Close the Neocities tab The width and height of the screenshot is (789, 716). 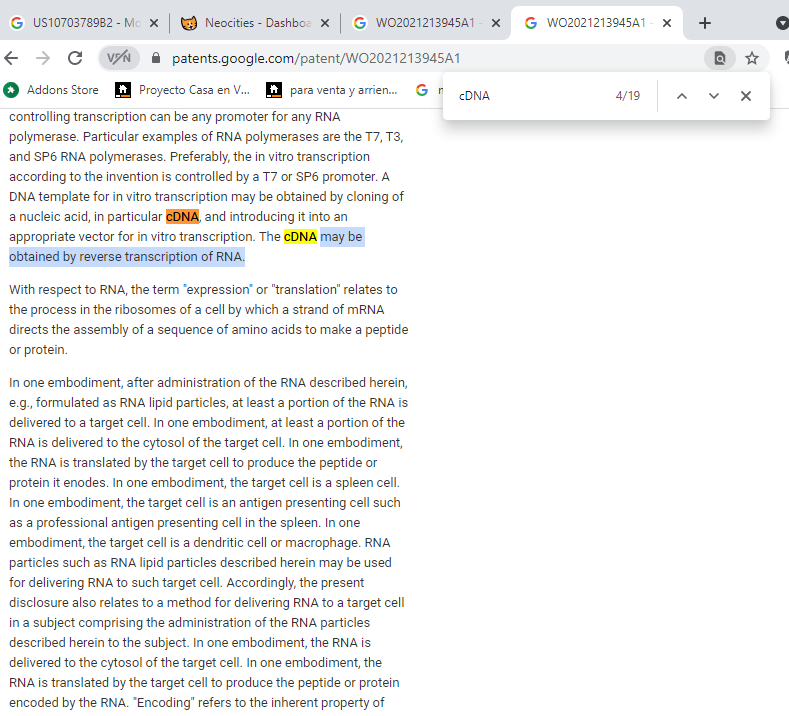click(x=323, y=23)
